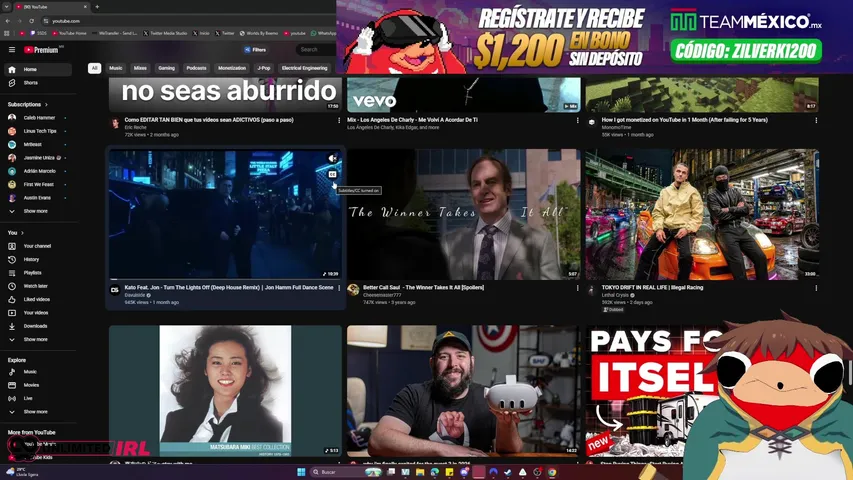Image resolution: width=853 pixels, height=480 pixels.
Task: Open Twitter Media Studio bookmark
Action: 165,33
